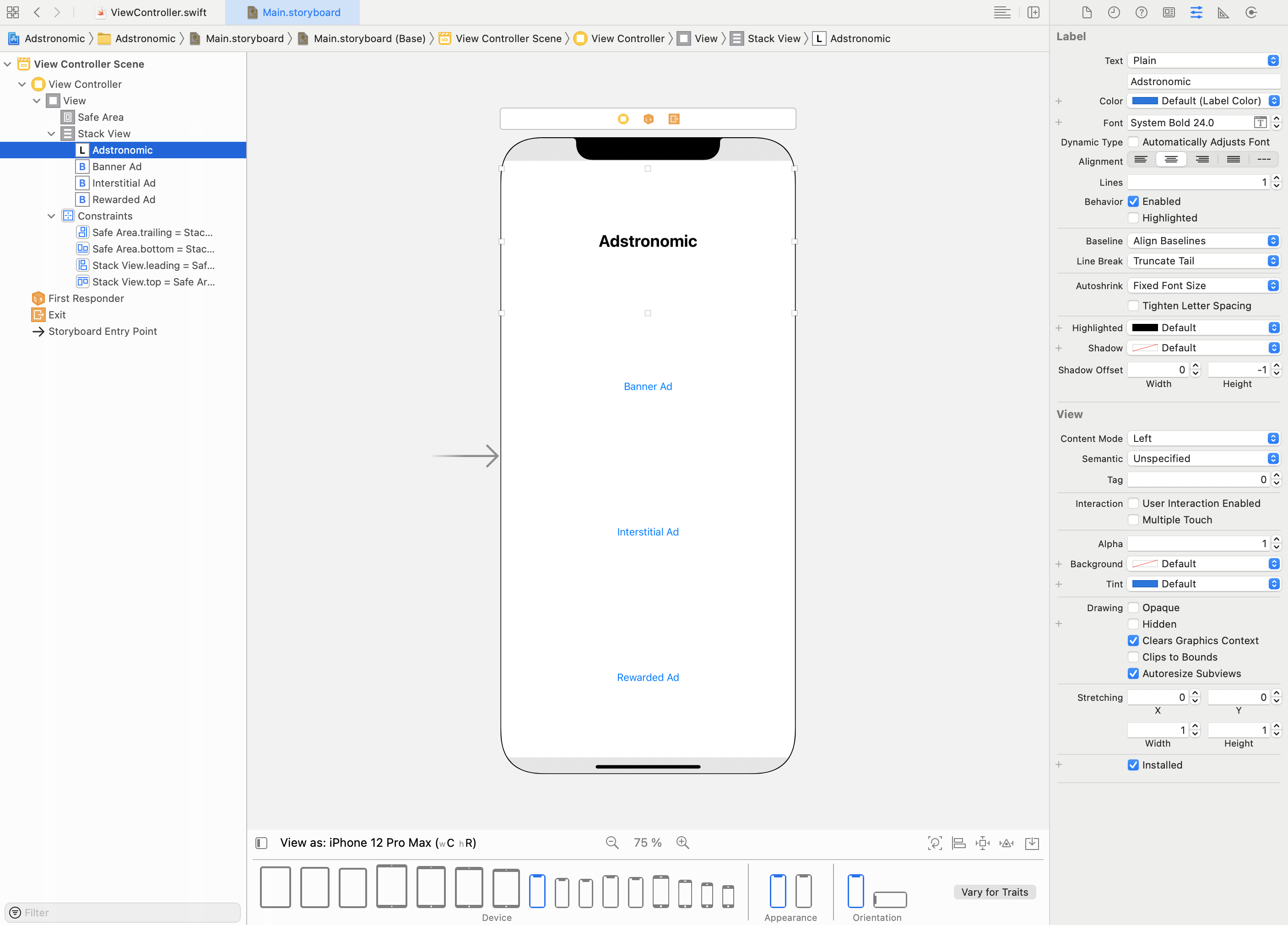
Task: Select Interstitial Ad in the outline
Action: coord(123,183)
